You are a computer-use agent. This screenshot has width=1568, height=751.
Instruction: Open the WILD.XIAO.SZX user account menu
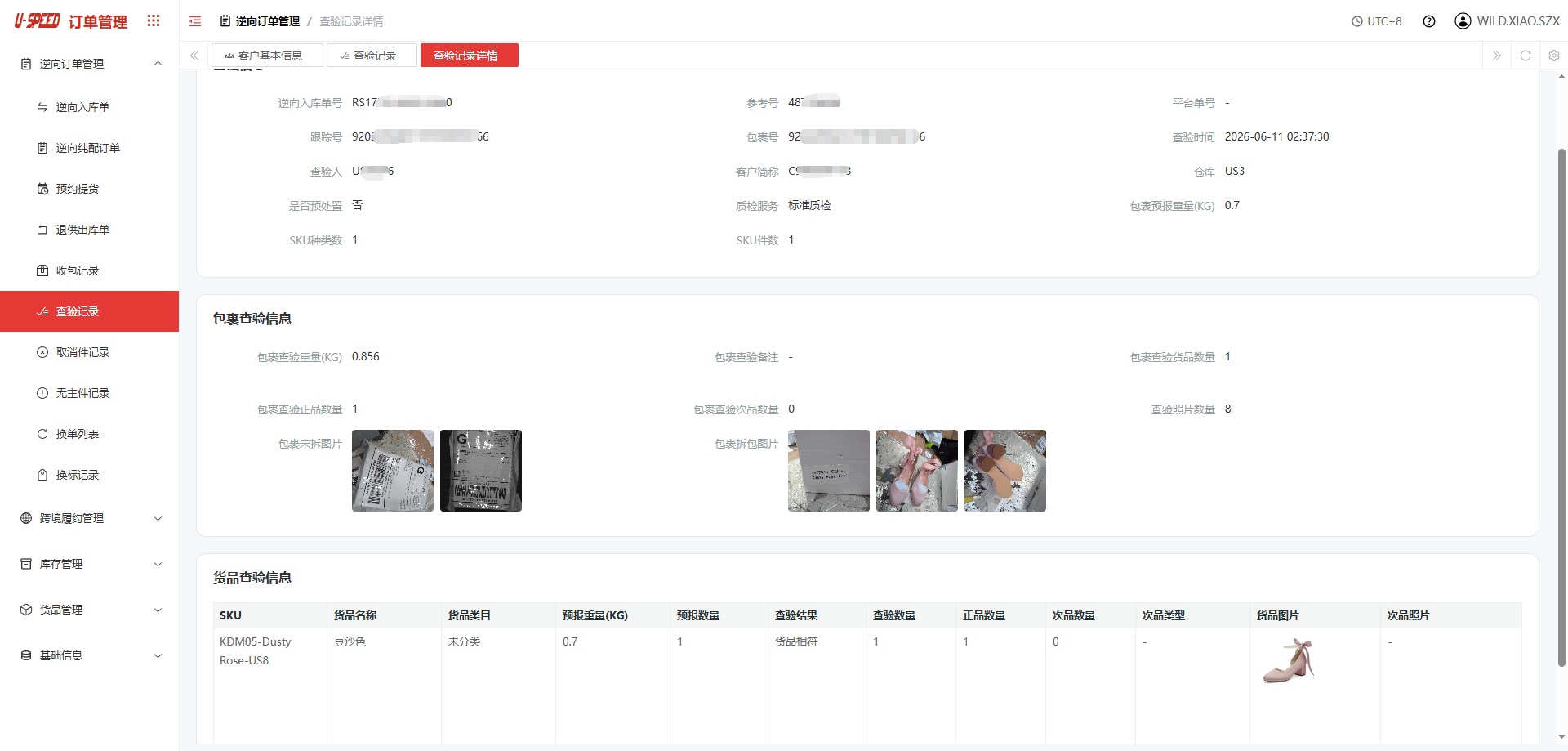1508,21
